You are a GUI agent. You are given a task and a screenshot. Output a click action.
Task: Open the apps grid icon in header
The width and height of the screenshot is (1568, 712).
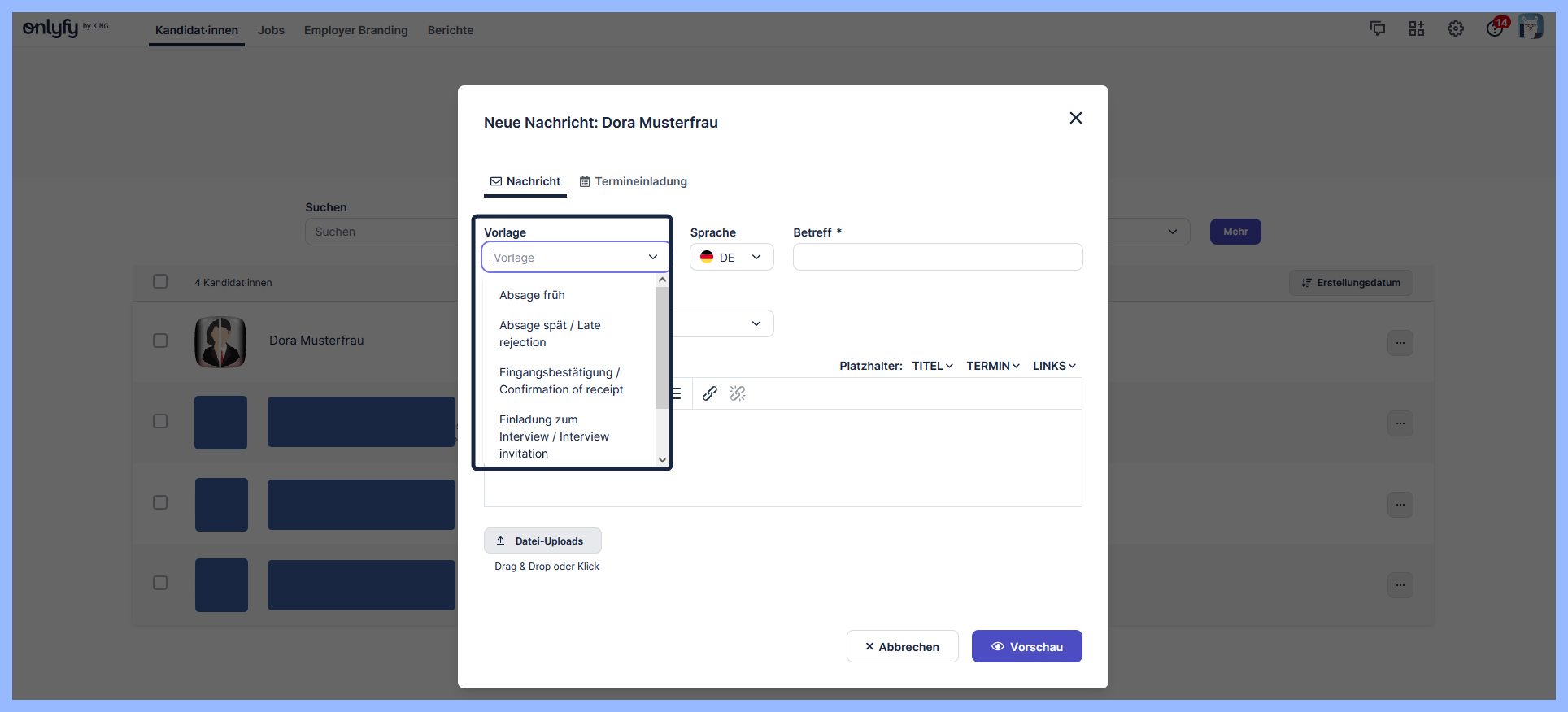(1417, 28)
